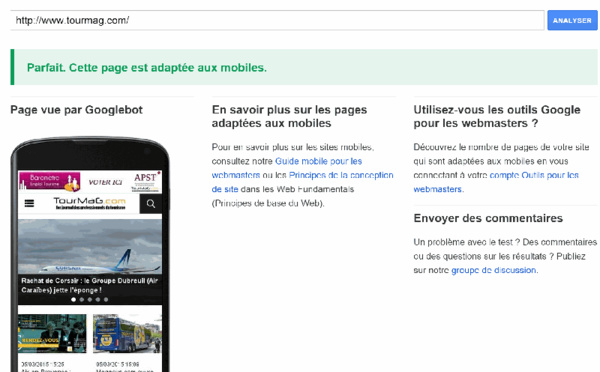The width and height of the screenshot is (600, 372).
Task: Click the Rachat de Corsair headline text
Action: coord(90,285)
